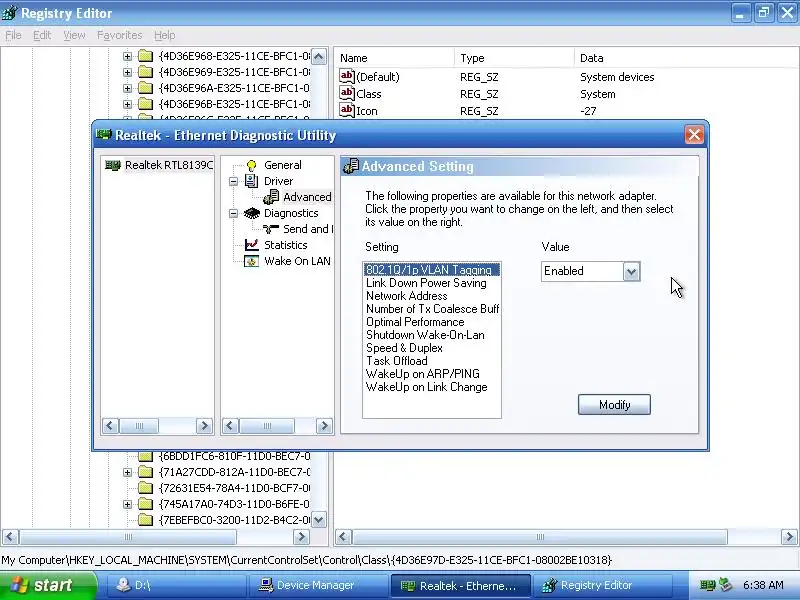Screen dimensions: 800x600
Task: Expand the {4D36E96B-E325 registry key
Action: (x=128, y=104)
